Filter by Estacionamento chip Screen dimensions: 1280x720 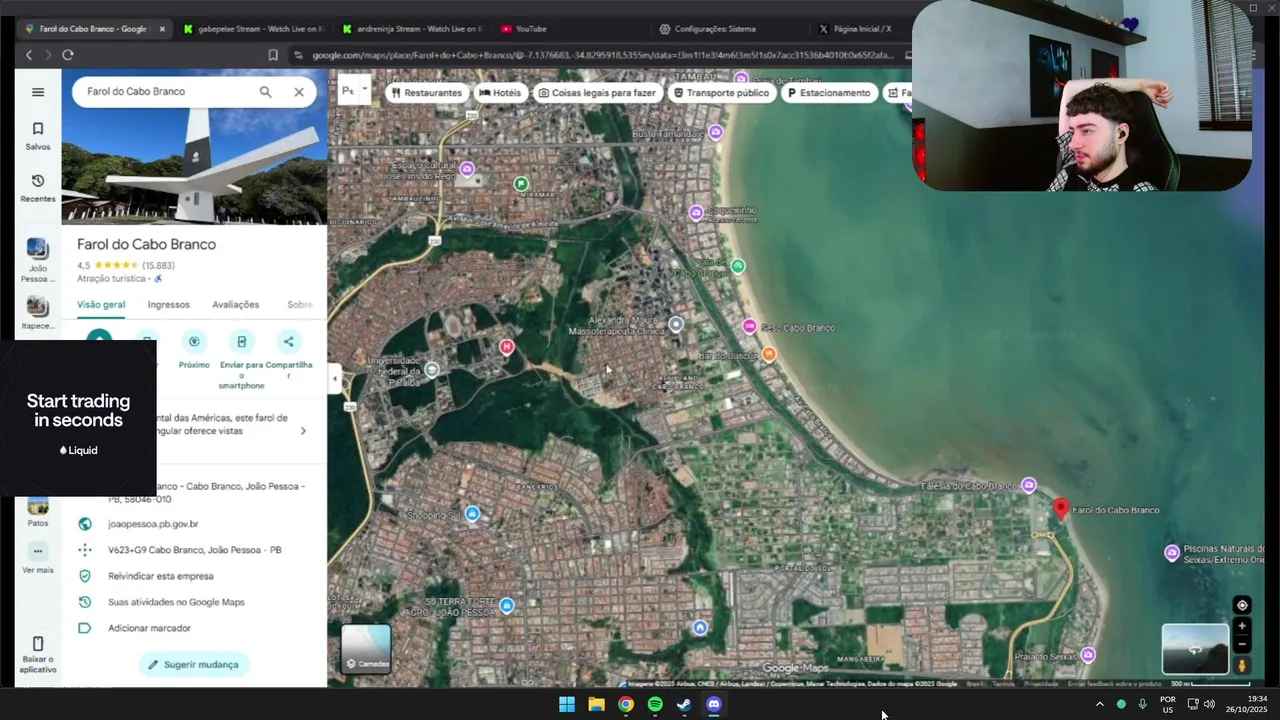tap(829, 93)
